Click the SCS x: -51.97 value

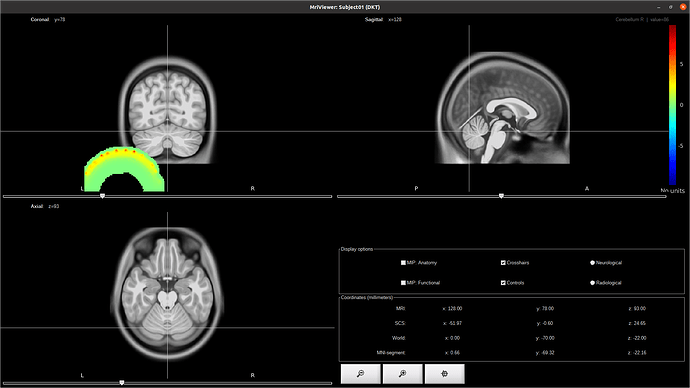tap(452, 323)
